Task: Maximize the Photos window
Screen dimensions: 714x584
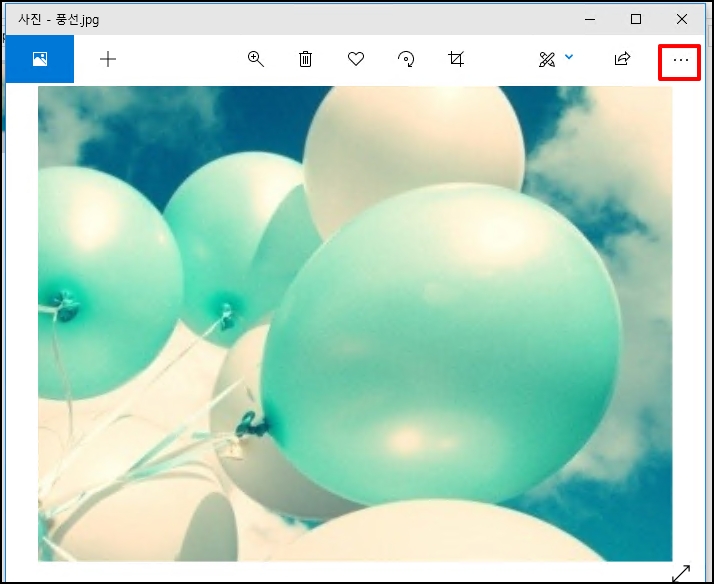Action: [636, 19]
